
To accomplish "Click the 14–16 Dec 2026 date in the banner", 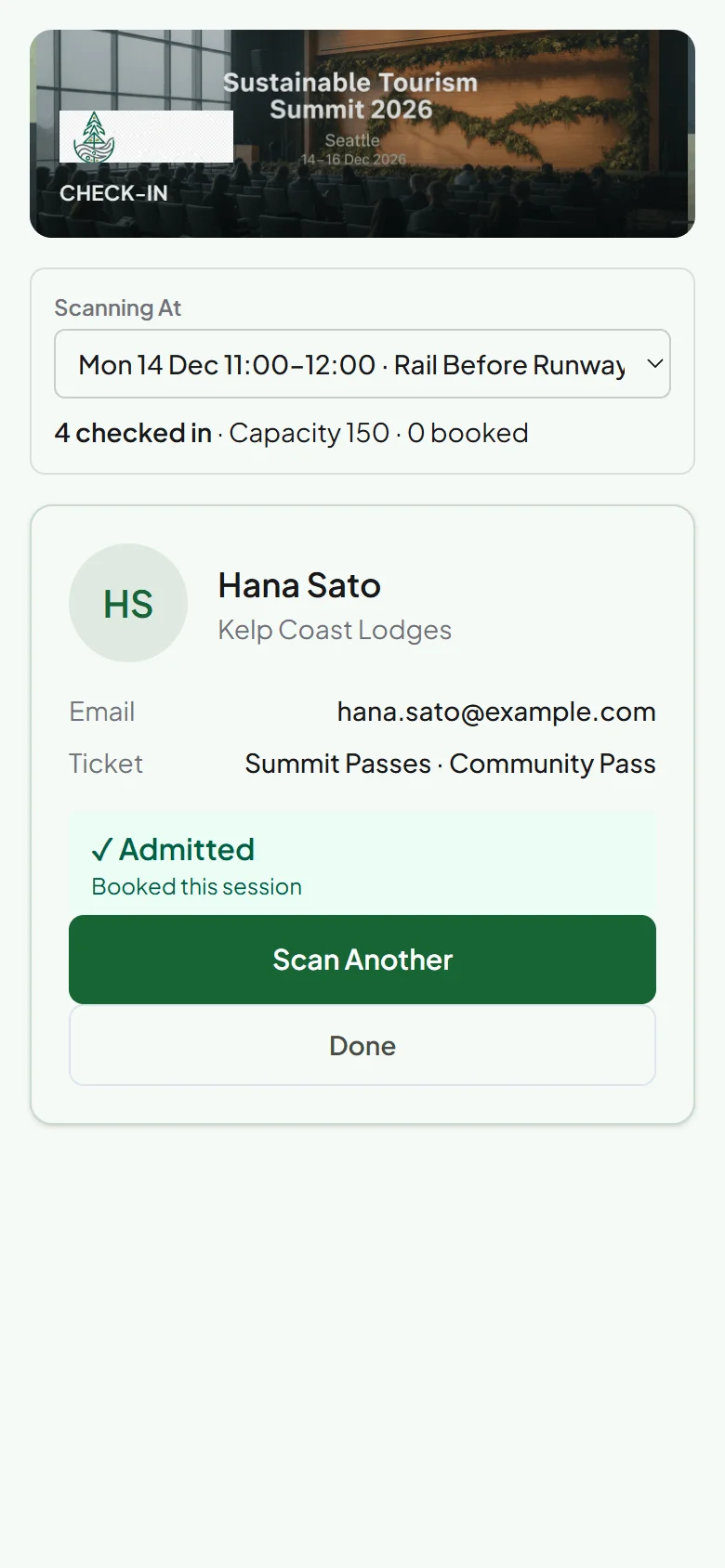I will [x=353, y=160].
